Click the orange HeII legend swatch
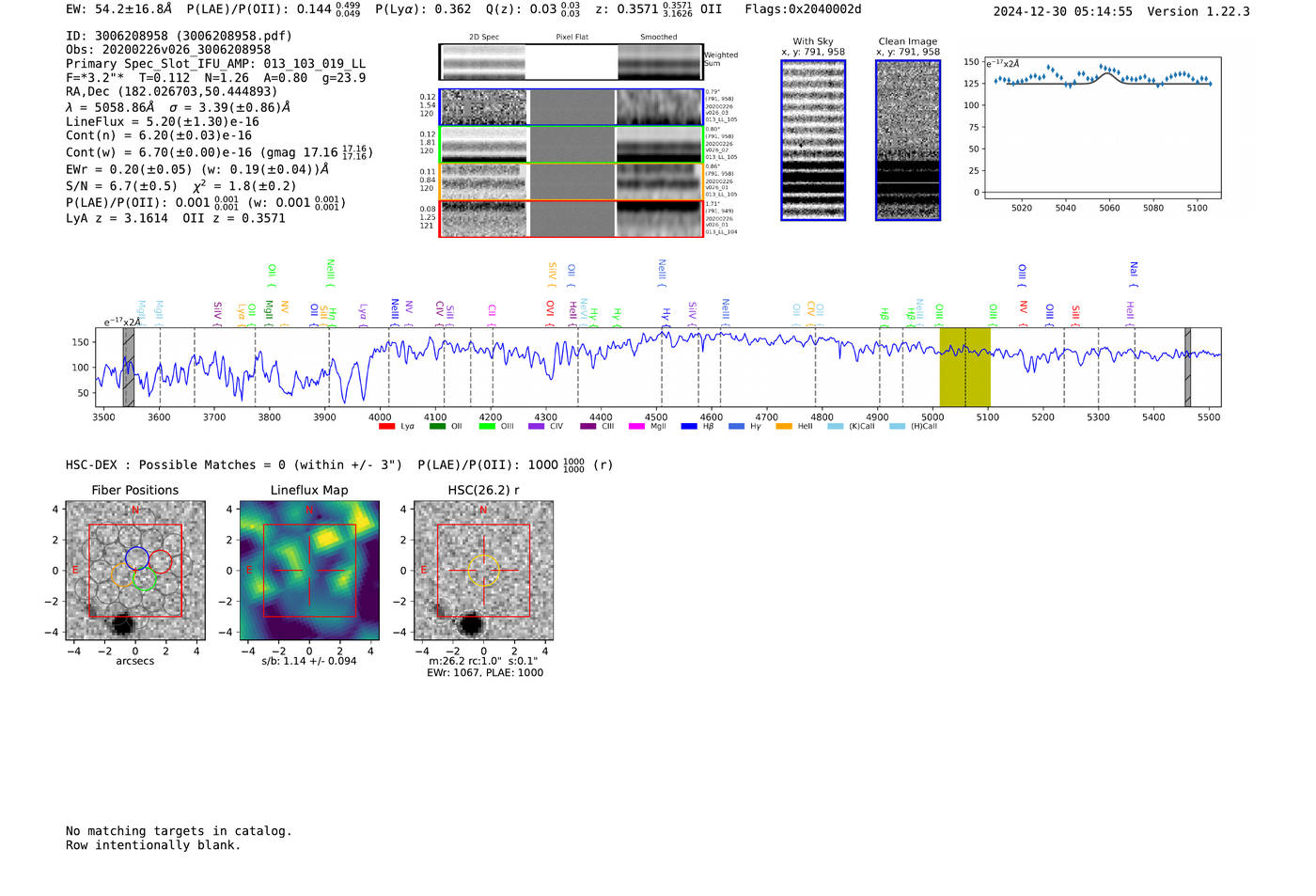This screenshot has width=1316, height=896. point(784,427)
